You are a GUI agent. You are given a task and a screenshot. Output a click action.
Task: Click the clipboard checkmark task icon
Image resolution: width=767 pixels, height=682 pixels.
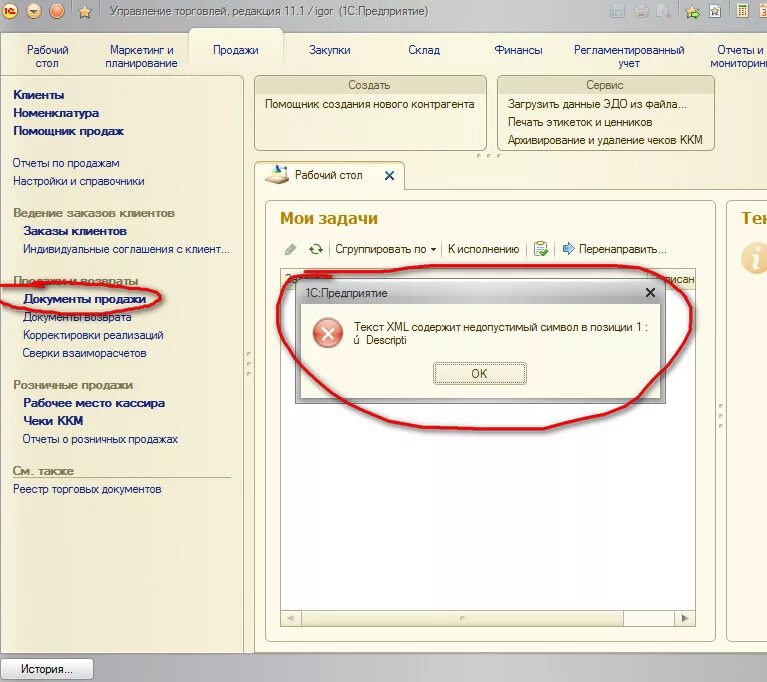pos(541,249)
